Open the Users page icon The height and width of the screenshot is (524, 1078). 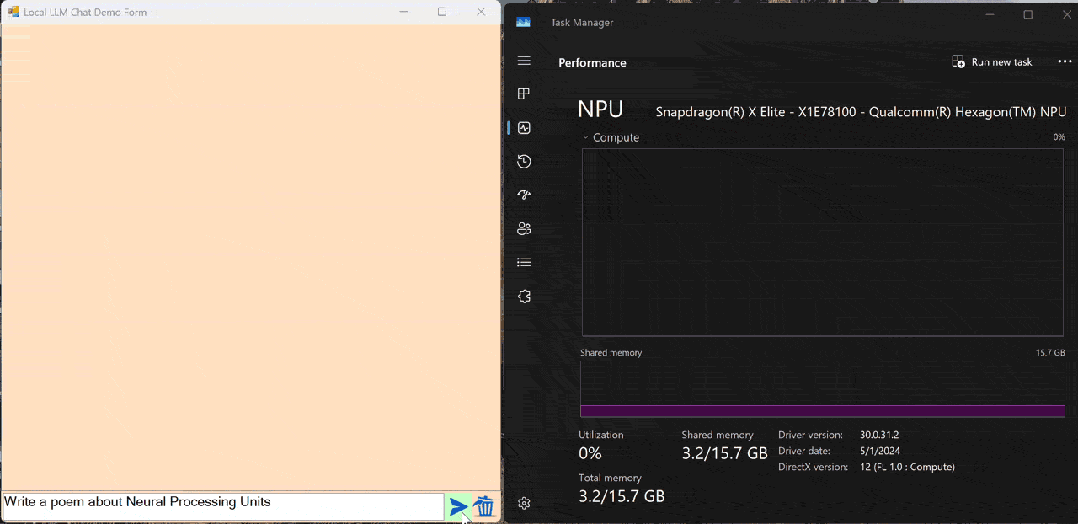click(523, 229)
